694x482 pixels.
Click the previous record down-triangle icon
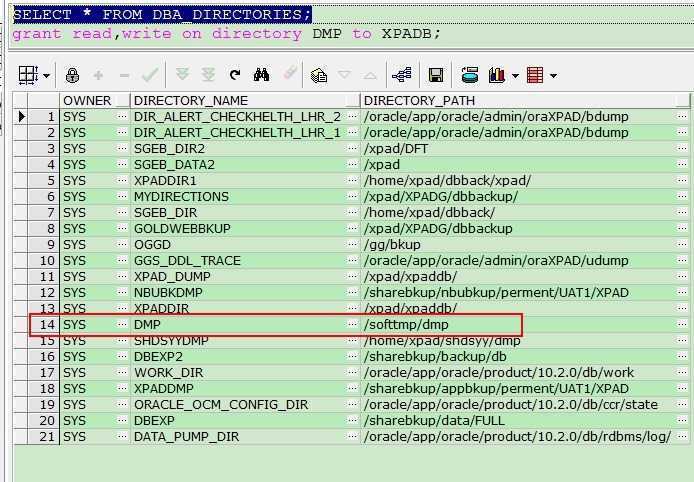[x=344, y=75]
